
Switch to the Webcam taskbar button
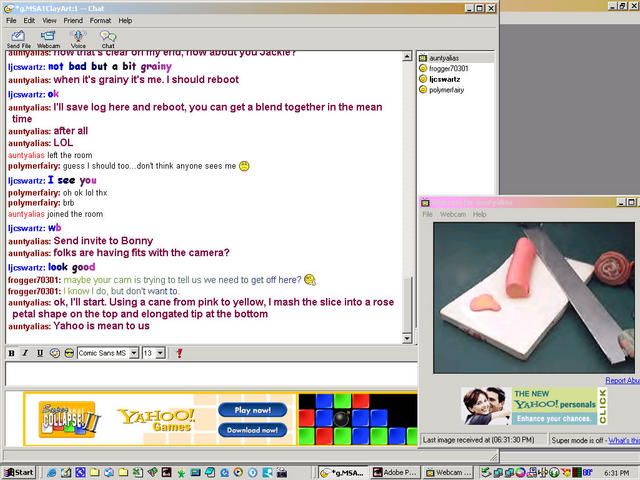pos(448,473)
